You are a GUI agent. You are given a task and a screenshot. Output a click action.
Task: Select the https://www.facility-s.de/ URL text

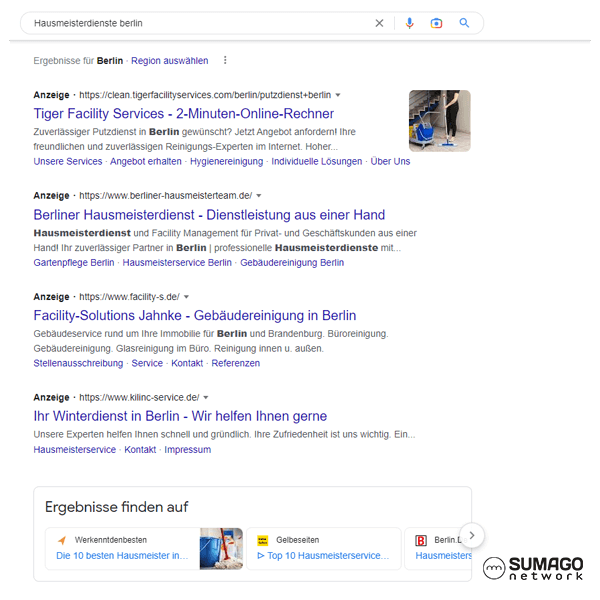(129, 297)
